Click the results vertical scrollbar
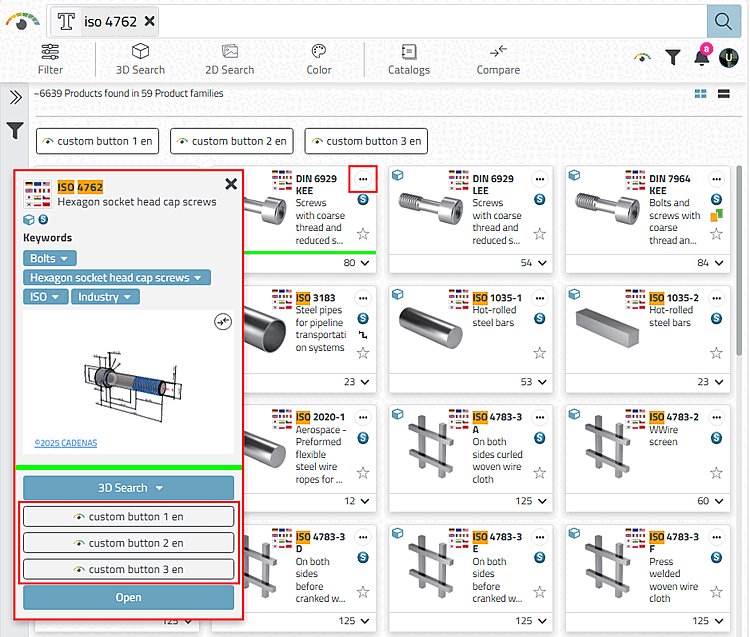The width and height of the screenshot is (750, 637). (x=739, y=261)
